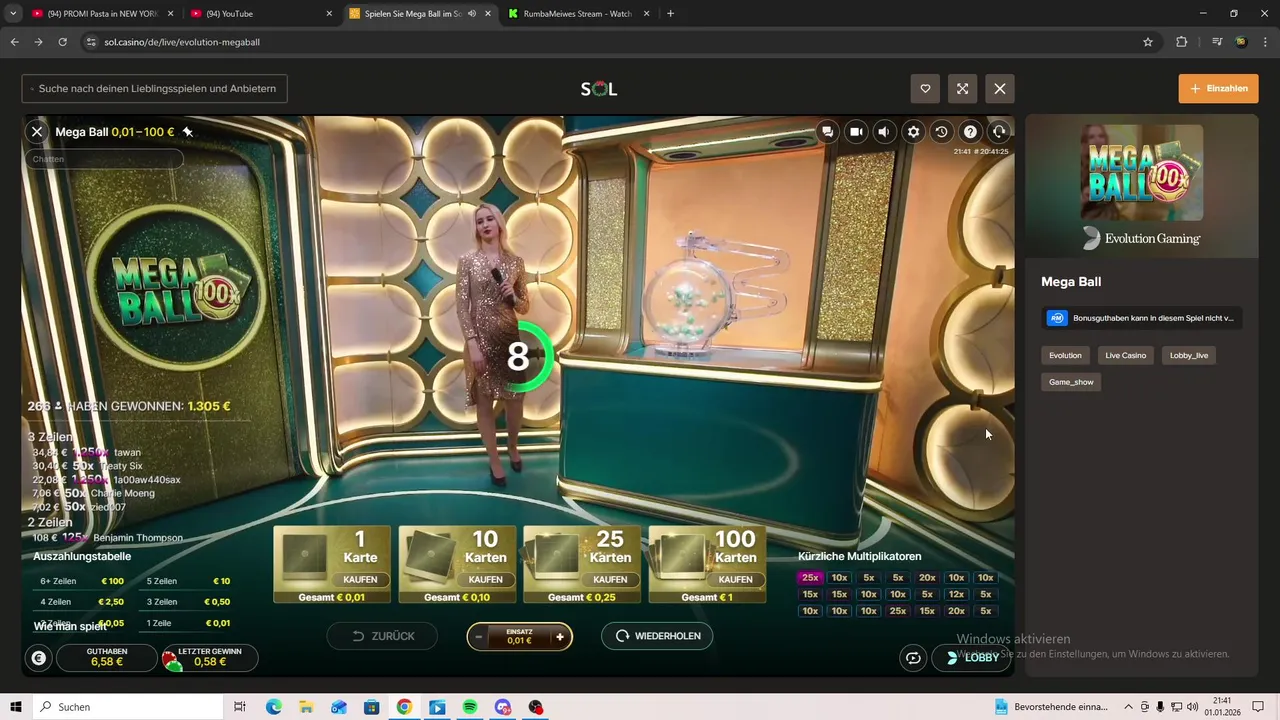Click the Bonusguthaben notice banner
Viewport: 1280px width, 720px height.
1142,318
